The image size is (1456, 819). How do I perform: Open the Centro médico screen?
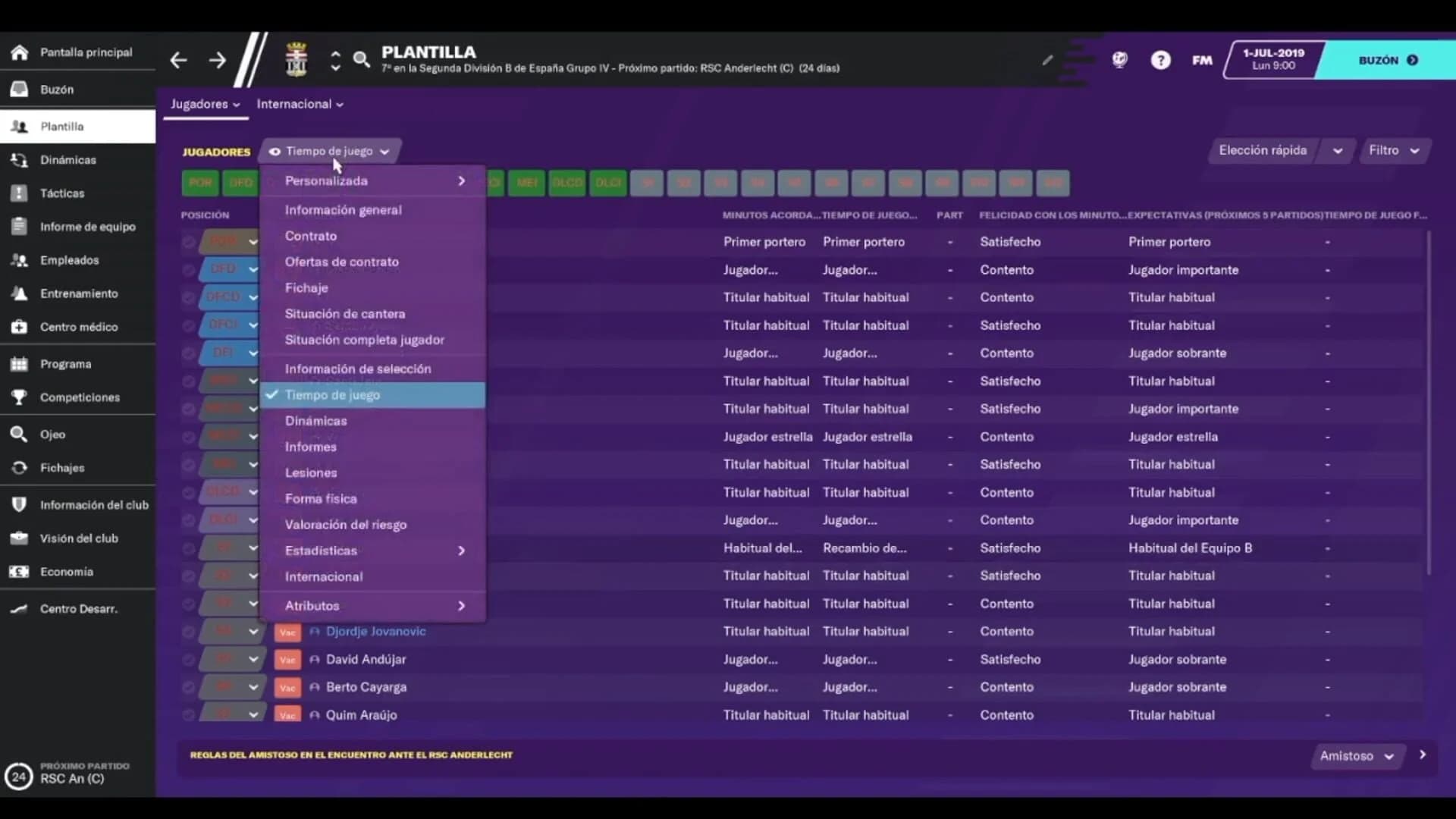[80, 327]
